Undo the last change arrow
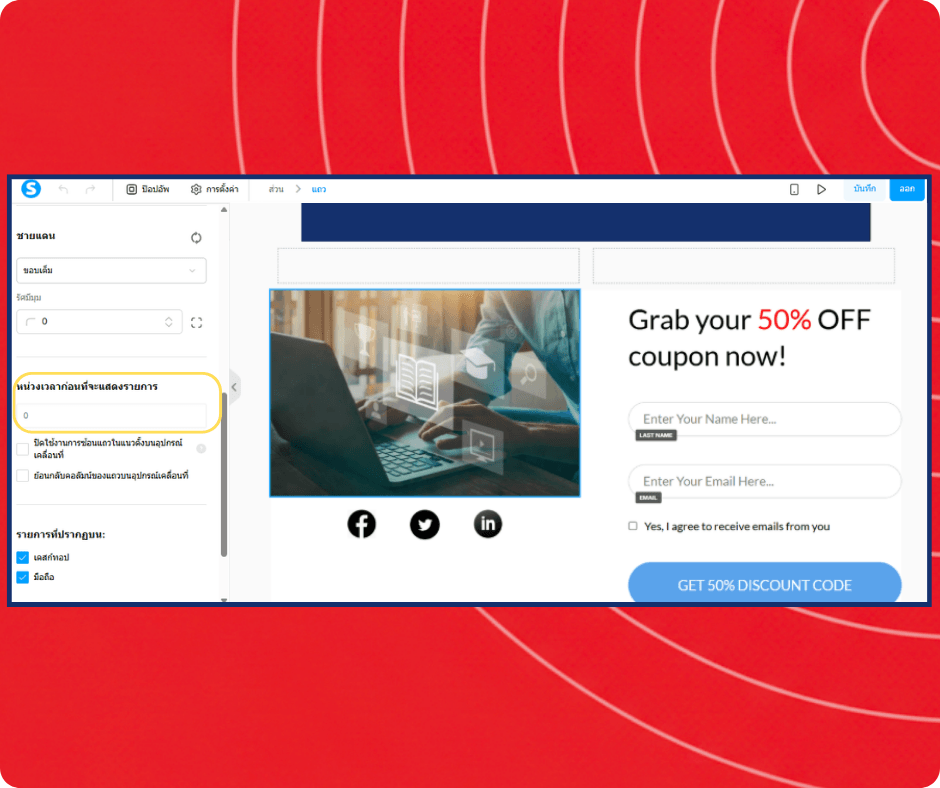Image resolution: width=940 pixels, height=788 pixels. (63, 190)
